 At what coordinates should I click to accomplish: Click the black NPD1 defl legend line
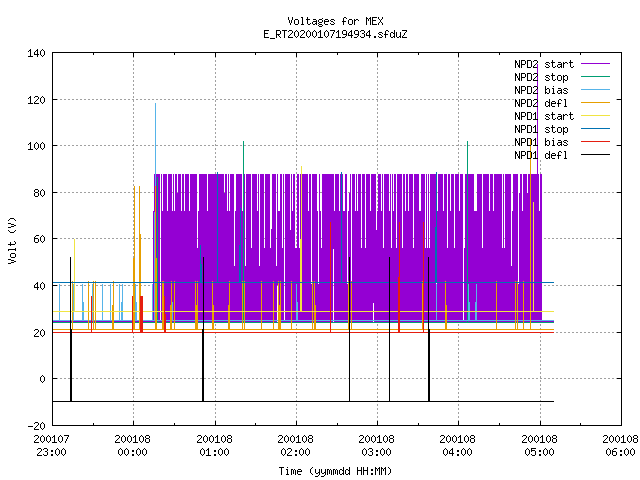pyautogui.click(x=595, y=155)
